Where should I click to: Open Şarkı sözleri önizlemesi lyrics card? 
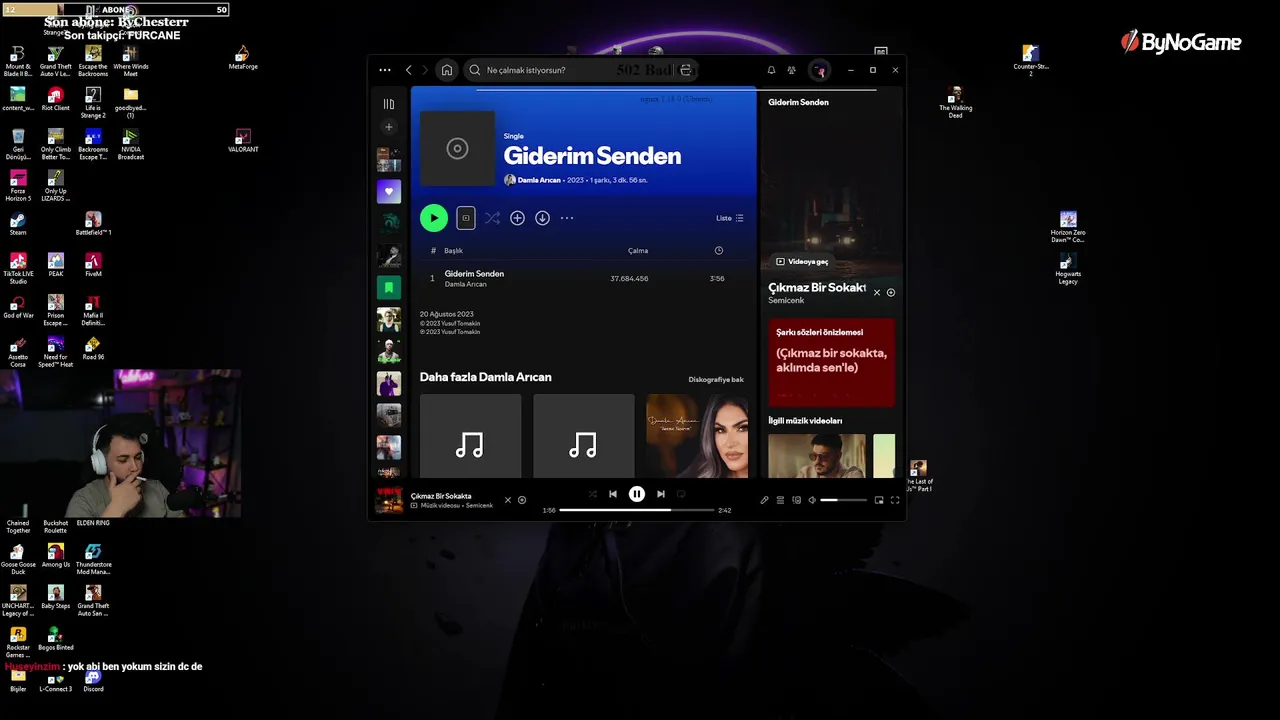pos(832,362)
